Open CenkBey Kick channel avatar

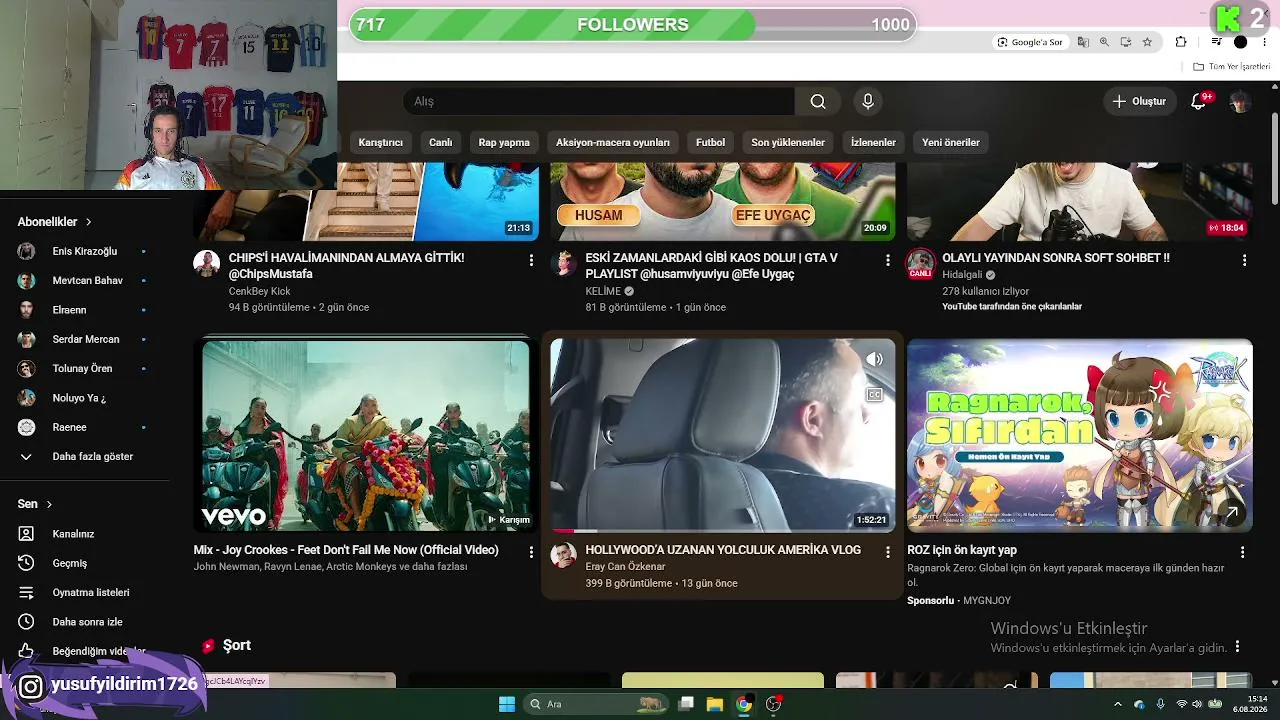tap(207, 264)
